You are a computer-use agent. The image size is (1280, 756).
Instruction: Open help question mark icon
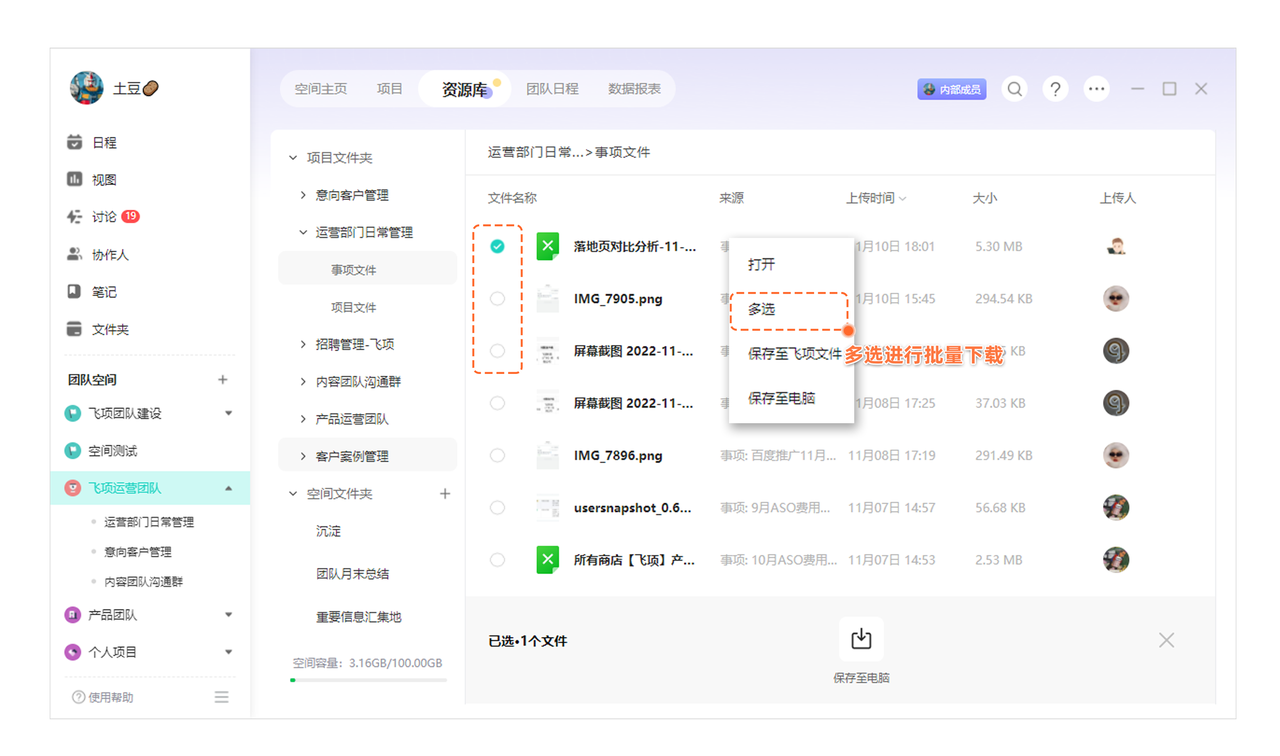tap(1055, 89)
